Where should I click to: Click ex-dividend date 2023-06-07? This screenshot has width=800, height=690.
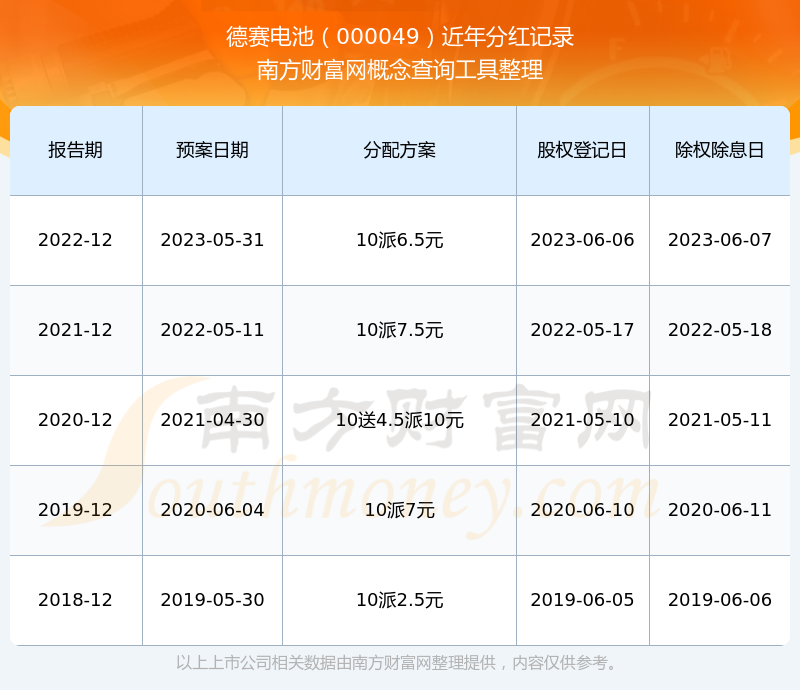(719, 240)
